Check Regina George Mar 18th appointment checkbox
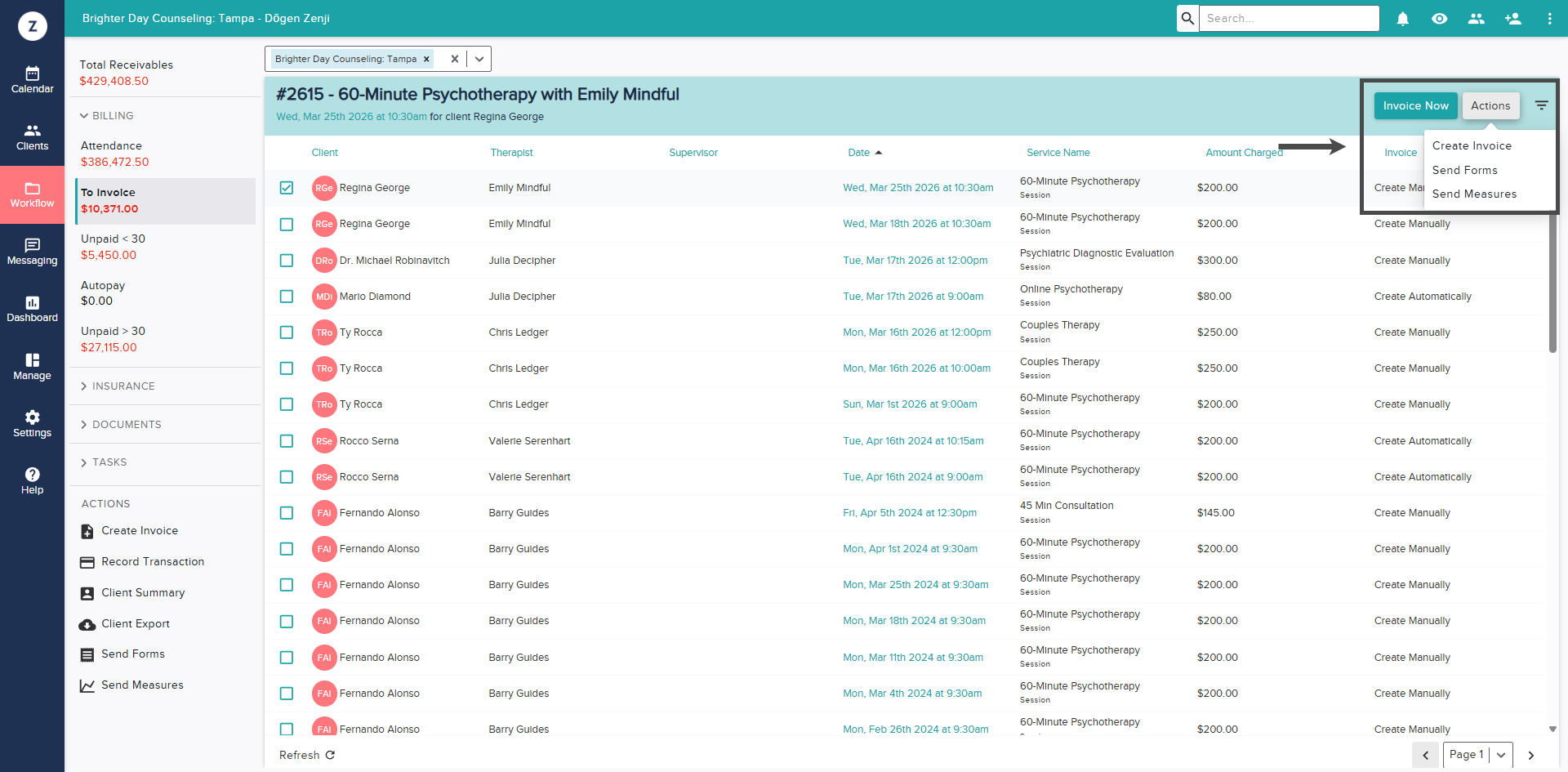The image size is (1568, 772). pyautogui.click(x=287, y=224)
